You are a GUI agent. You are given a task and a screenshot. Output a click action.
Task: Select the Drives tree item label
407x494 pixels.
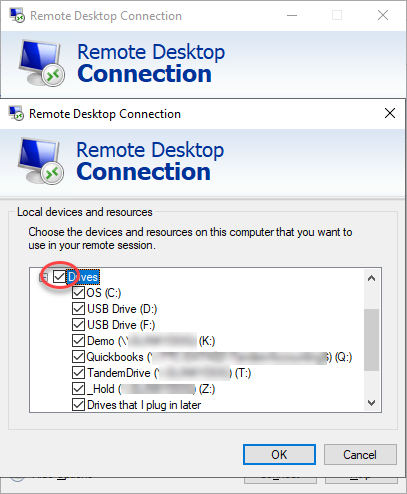click(83, 277)
